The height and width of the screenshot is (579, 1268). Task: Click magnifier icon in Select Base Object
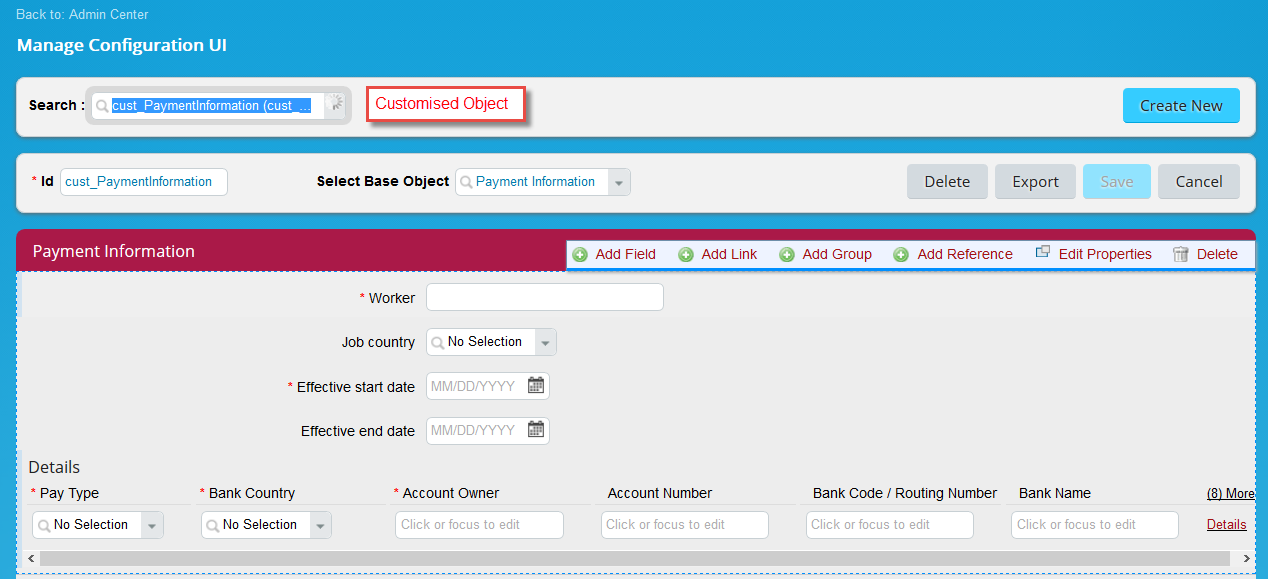coord(466,182)
